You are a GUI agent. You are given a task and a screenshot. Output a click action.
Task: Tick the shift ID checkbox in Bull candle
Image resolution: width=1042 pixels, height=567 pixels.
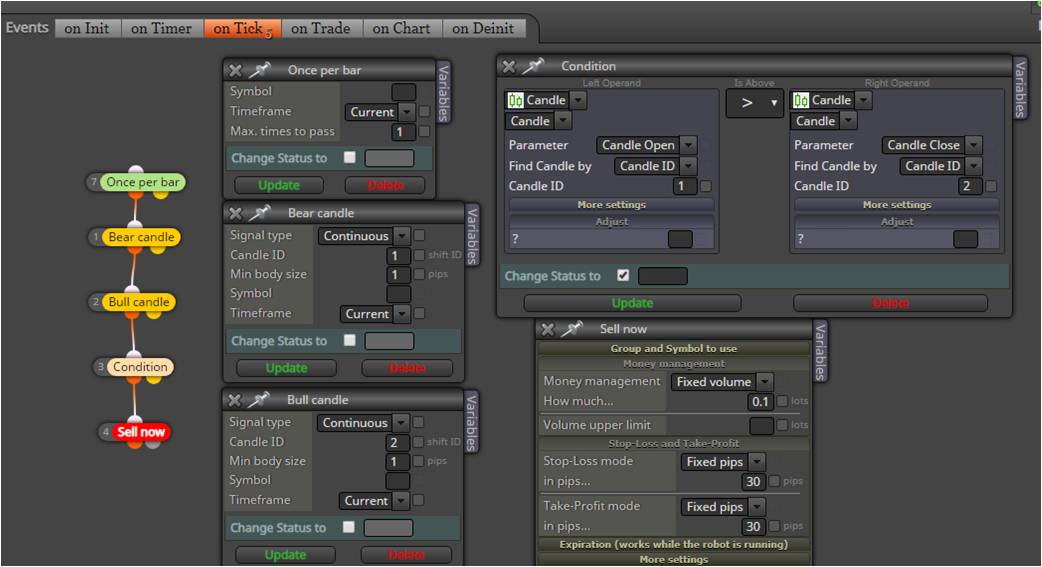(x=419, y=442)
